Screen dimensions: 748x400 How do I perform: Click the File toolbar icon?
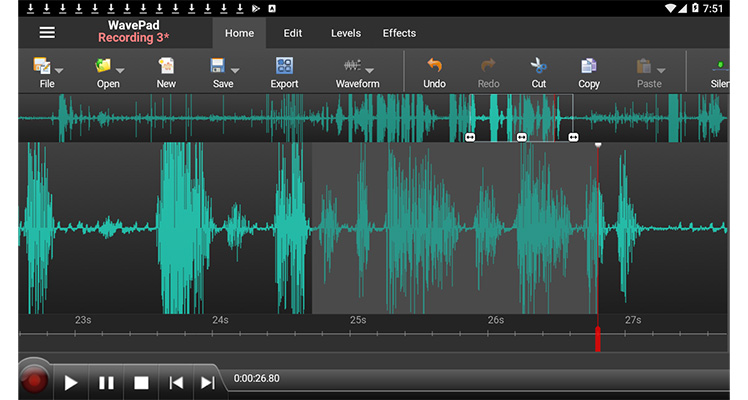[x=42, y=66]
